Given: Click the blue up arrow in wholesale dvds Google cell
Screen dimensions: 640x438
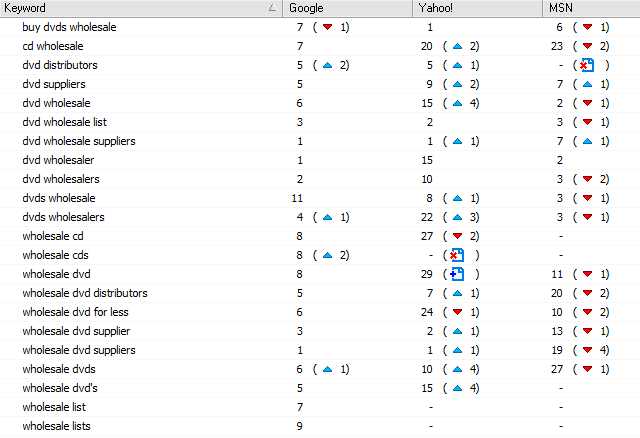Looking at the screenshot, I should 327,369.
